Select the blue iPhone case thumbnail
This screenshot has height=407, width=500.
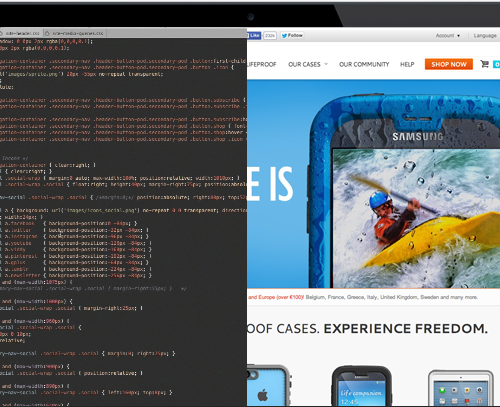click(x=268, y=386)
